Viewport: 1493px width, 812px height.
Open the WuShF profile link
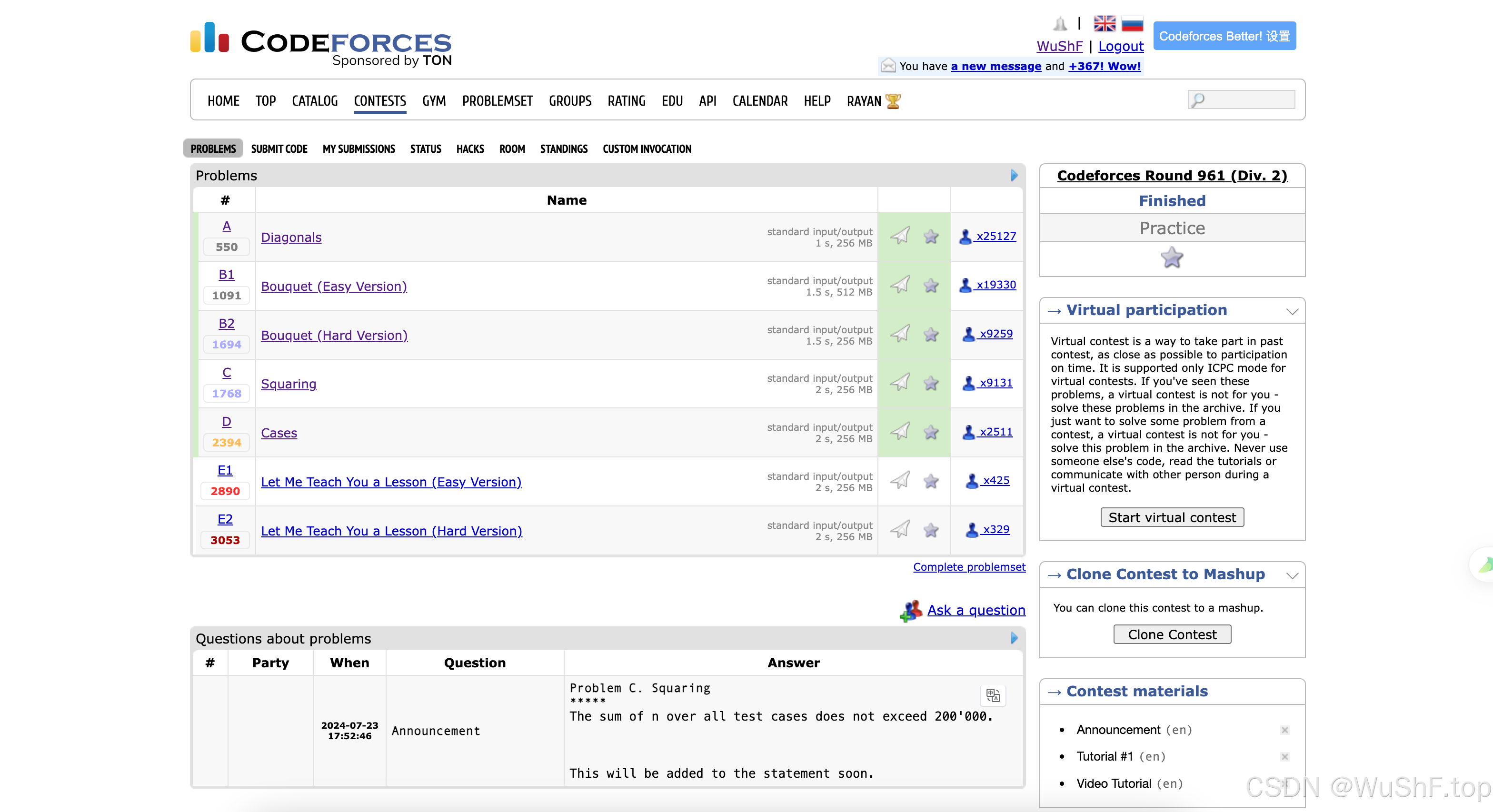click(1059, 46)
